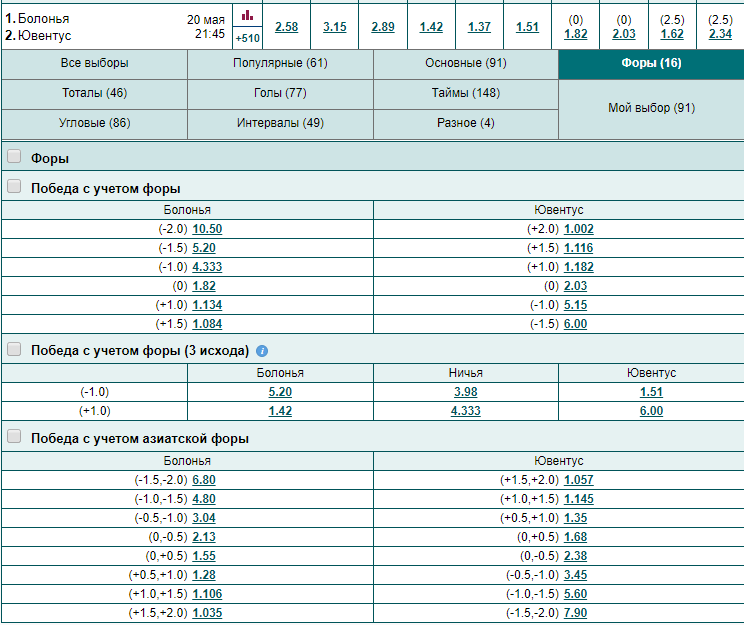Click team name Ювентус in match header
This screenshot has width=744, height=625.
tap(45, 36)
